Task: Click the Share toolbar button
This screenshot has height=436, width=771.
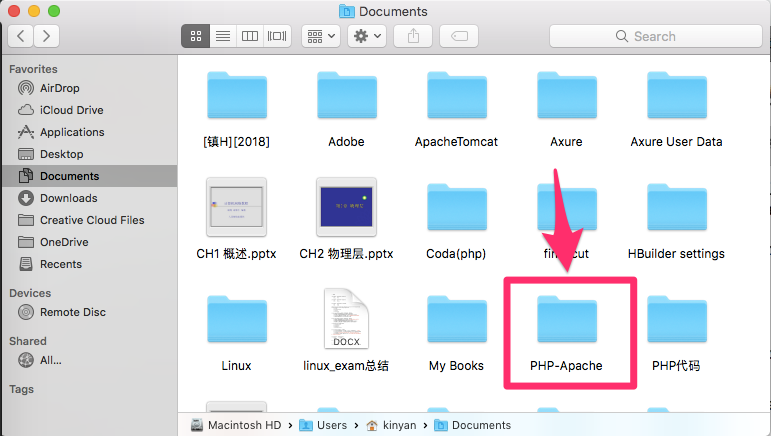Action: coord(413,36)
